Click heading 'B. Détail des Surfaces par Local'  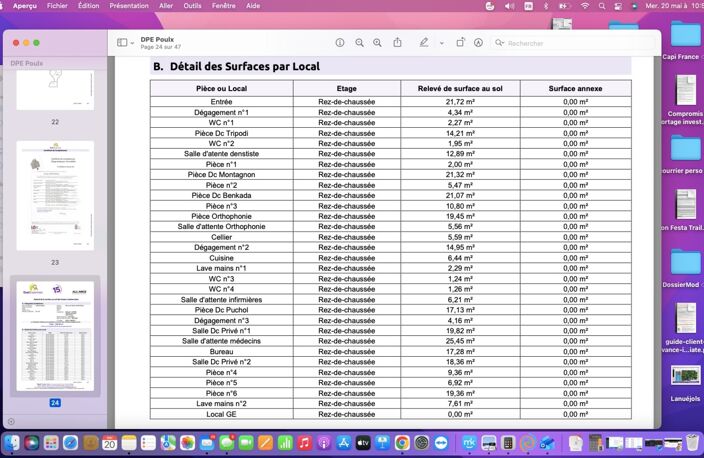point(237,66)
